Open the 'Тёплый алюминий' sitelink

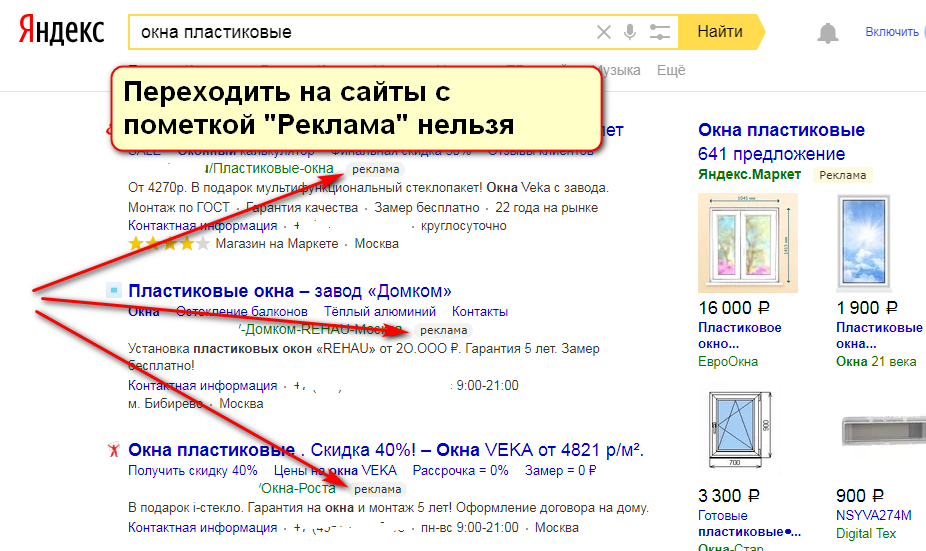[380, 311]
